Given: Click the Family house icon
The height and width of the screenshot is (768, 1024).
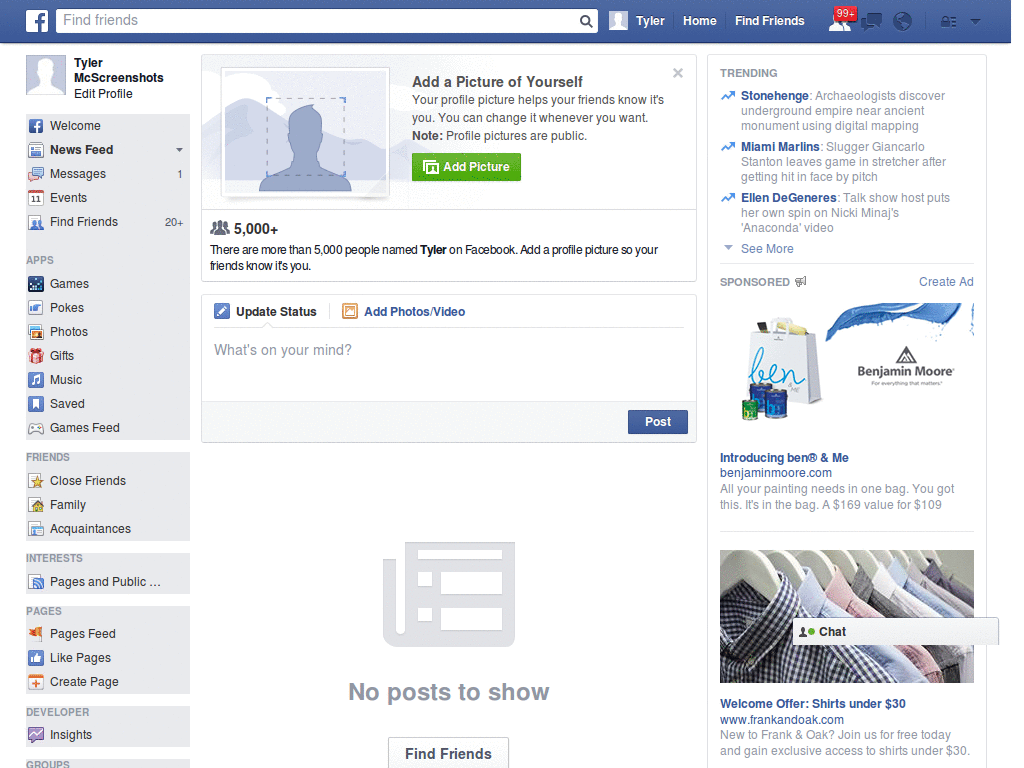Looking at the screenshot, I should click(x=36, y=505).
